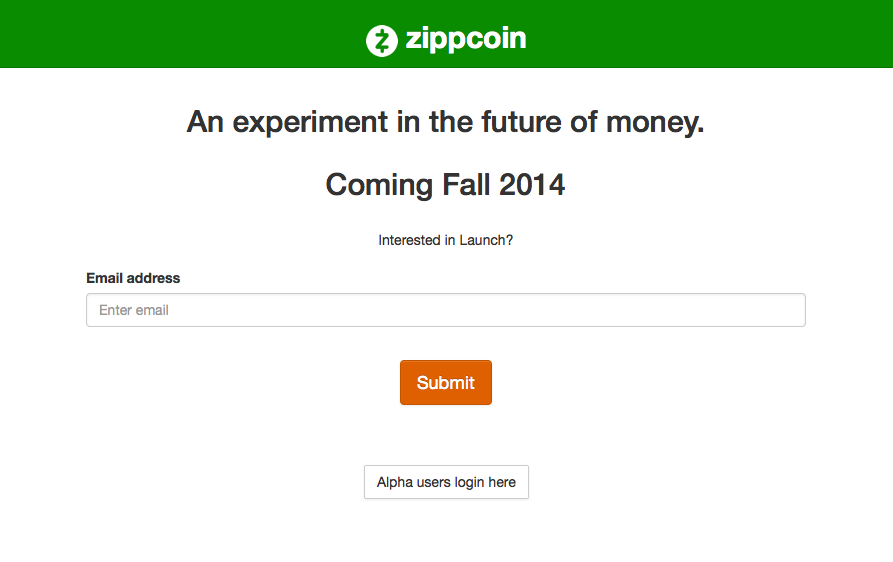Click the word 'experiment' in the headline
The image size is (893, 562).
tap(310, 122)
